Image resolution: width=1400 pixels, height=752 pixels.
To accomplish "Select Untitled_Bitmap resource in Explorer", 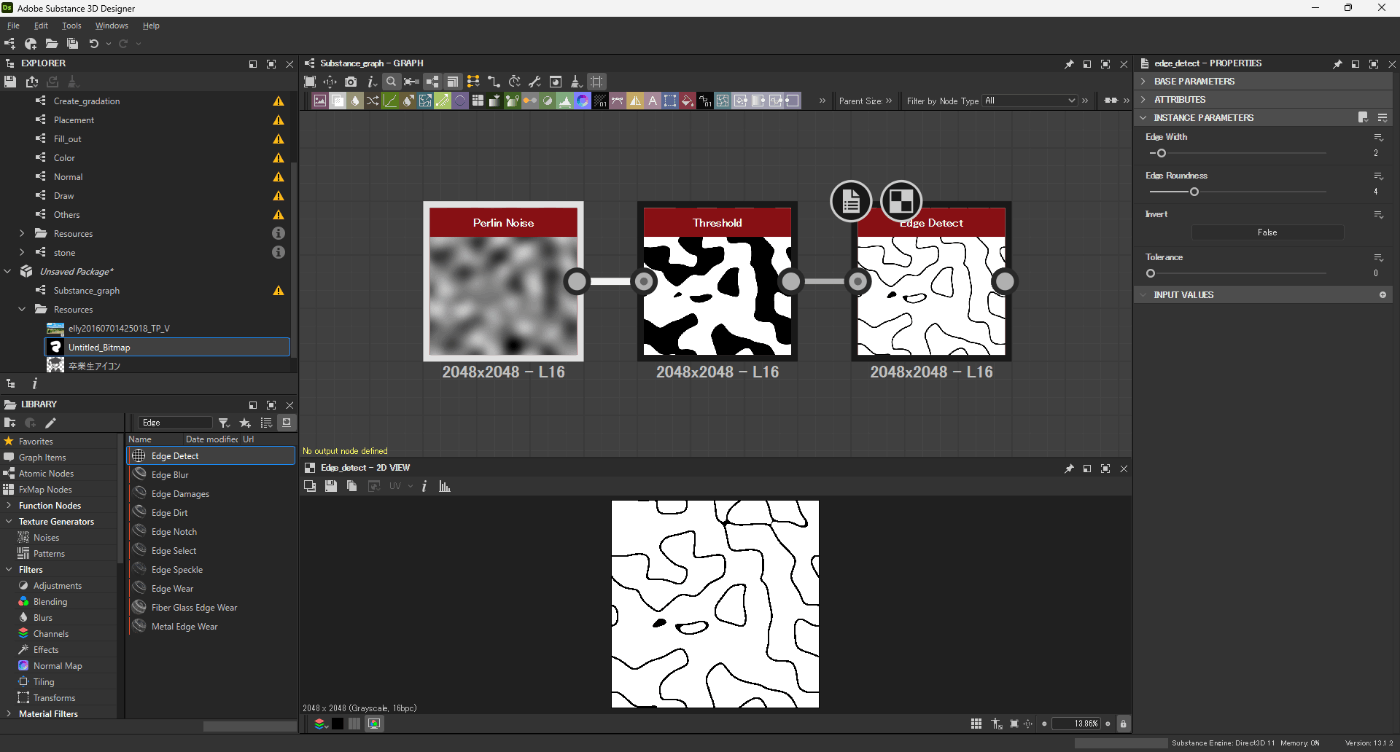I will [x=168, y=347].
